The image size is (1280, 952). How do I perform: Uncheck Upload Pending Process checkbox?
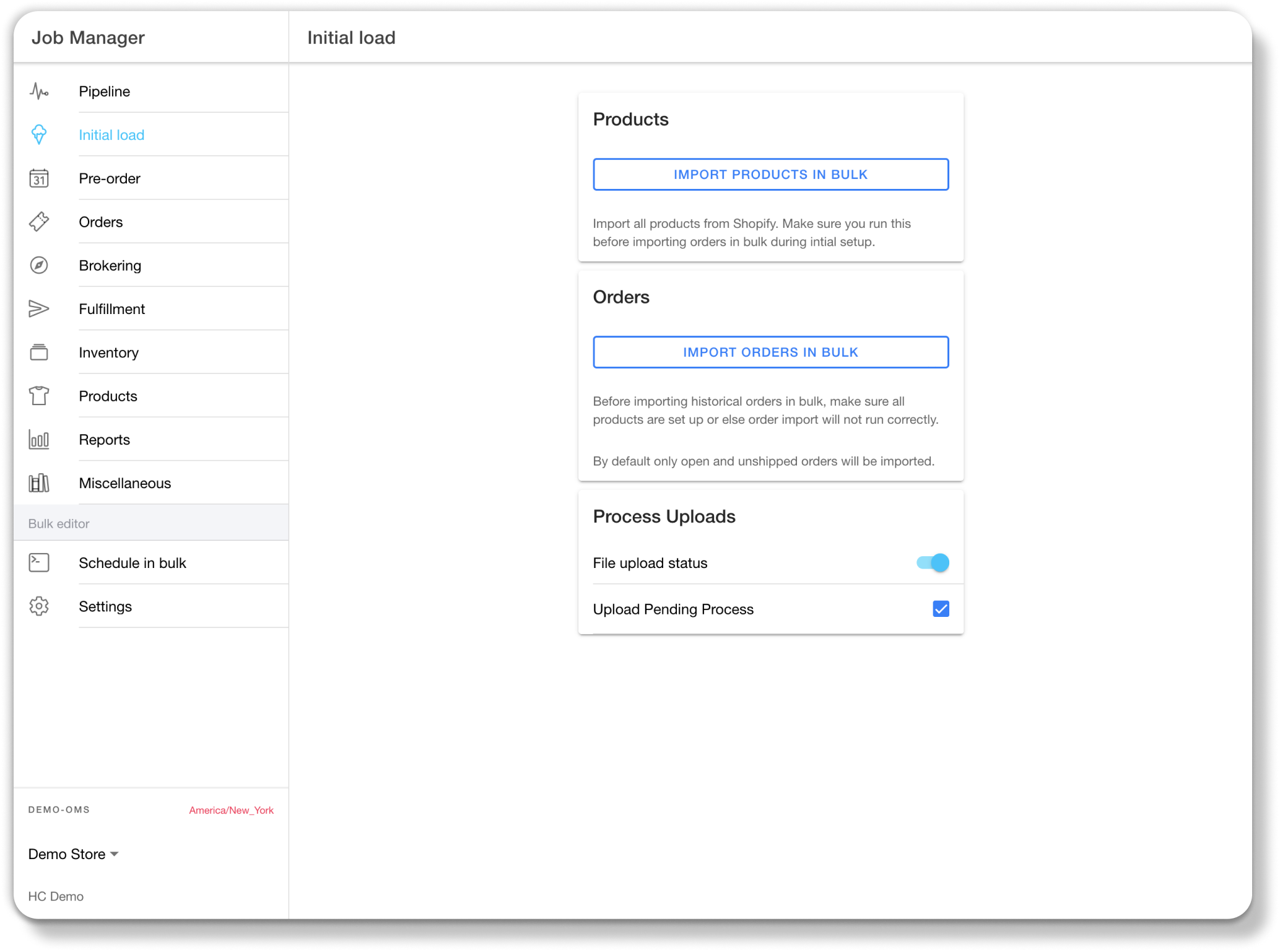pyautogui.click(x=941, y=609)
